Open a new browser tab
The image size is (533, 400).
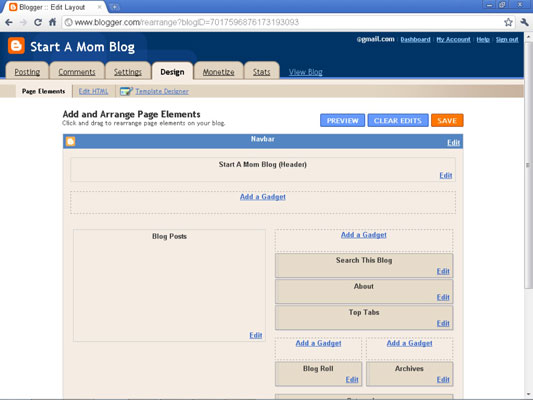(115, 6)
